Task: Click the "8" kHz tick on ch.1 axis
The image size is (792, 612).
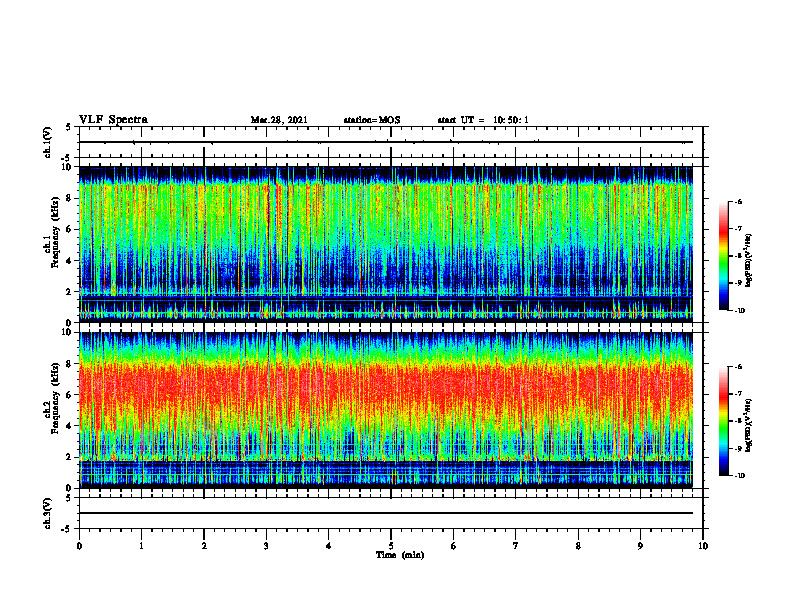Action: [x=70, y=198]
